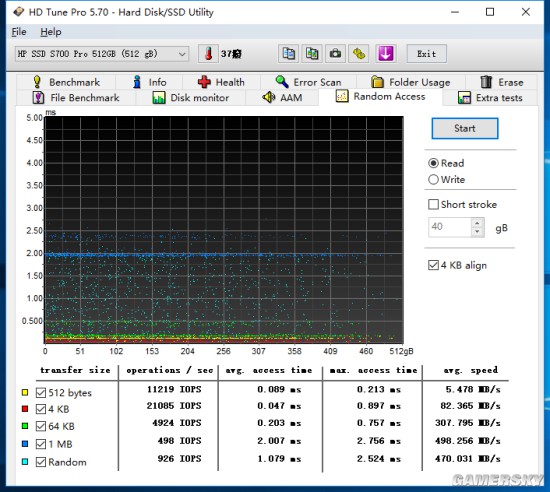
Task: Click the Exit button
Action: 427,54
